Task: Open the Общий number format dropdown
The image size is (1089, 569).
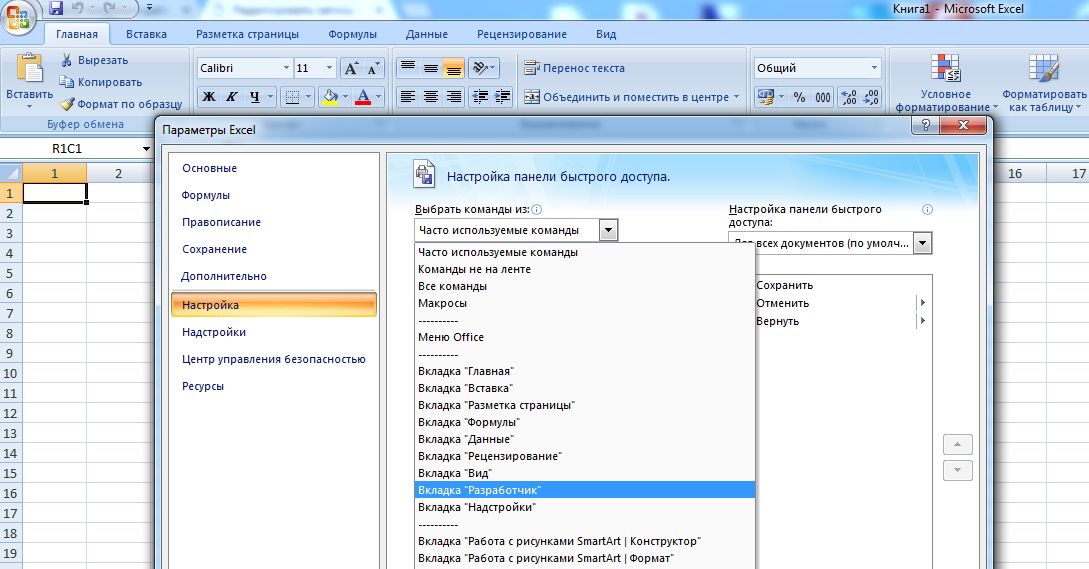Action: pyautogui.click(x=874, y=68)
